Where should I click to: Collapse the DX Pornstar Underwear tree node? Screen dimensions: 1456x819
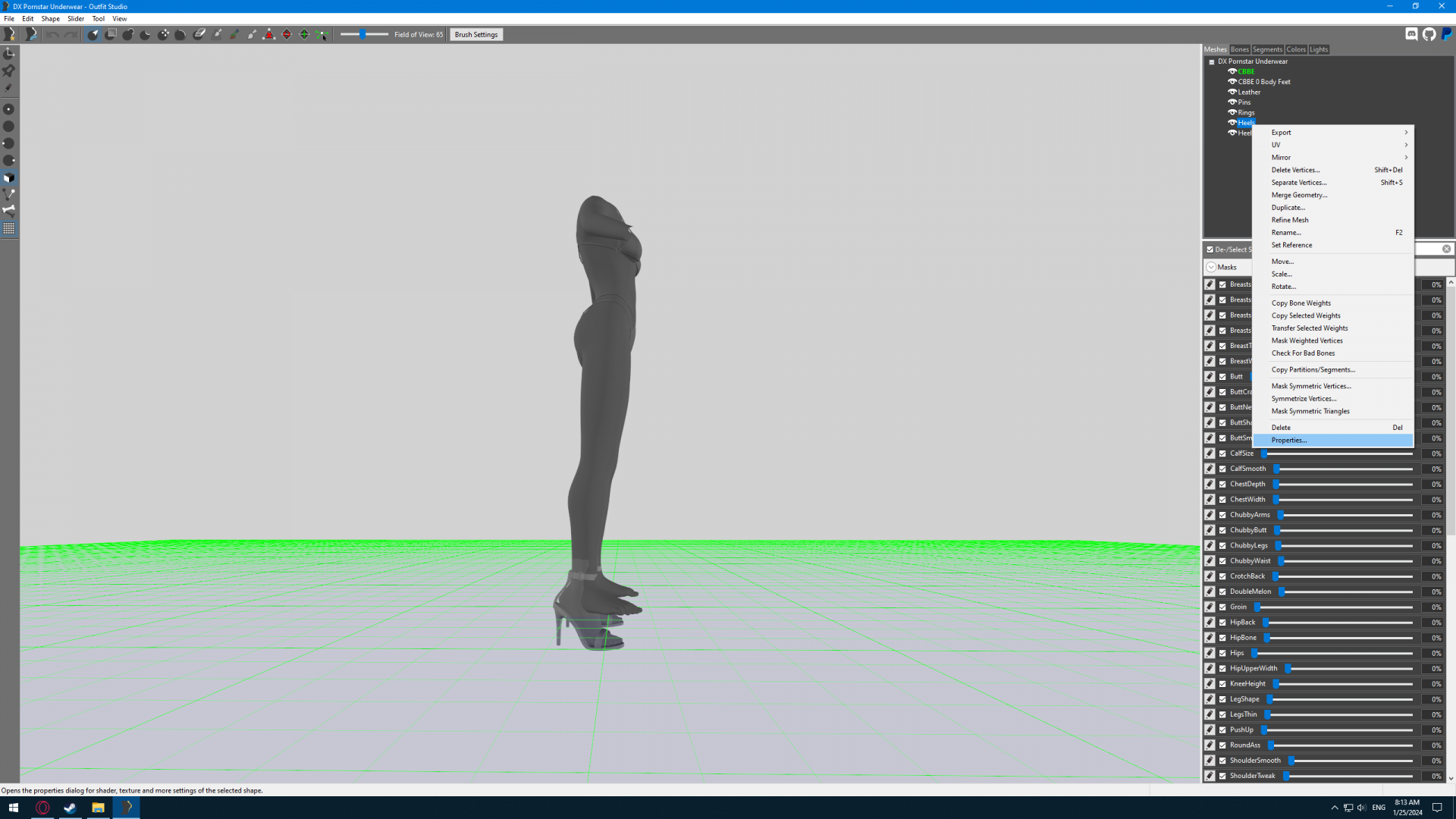(1212, 62)
